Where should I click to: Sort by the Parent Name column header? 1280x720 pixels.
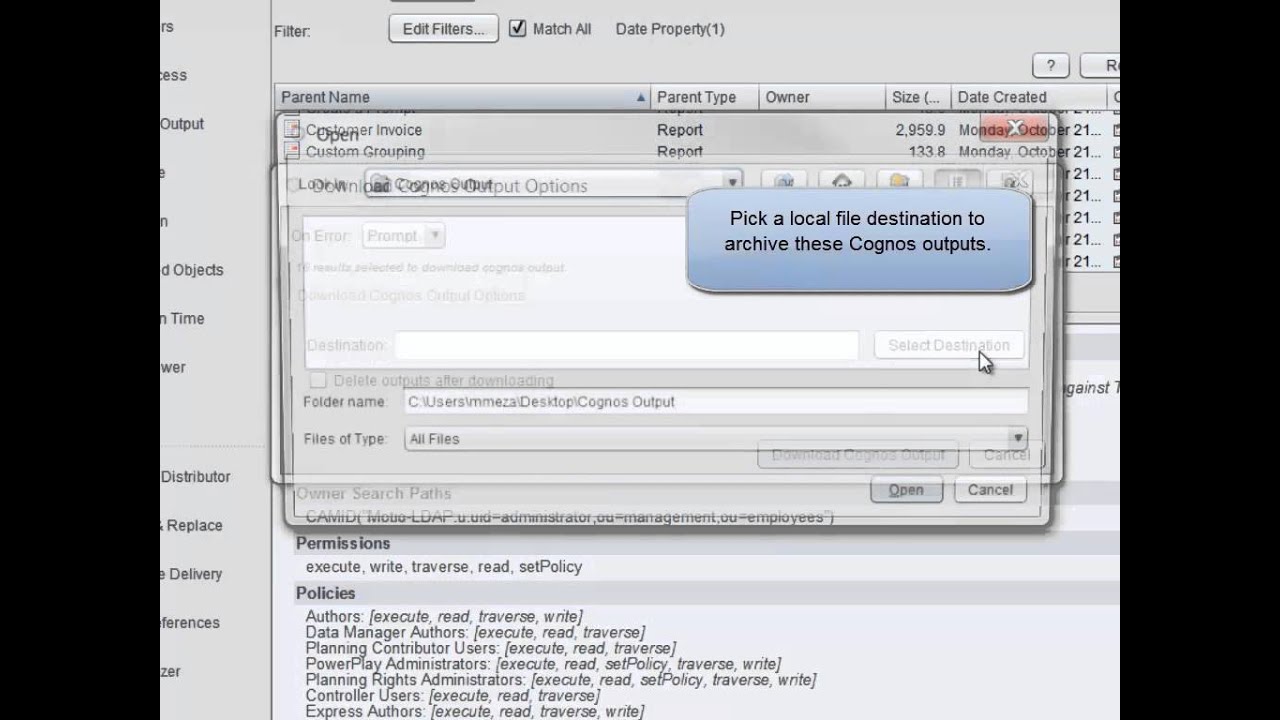pyautogui.click(x=463, y=97)
